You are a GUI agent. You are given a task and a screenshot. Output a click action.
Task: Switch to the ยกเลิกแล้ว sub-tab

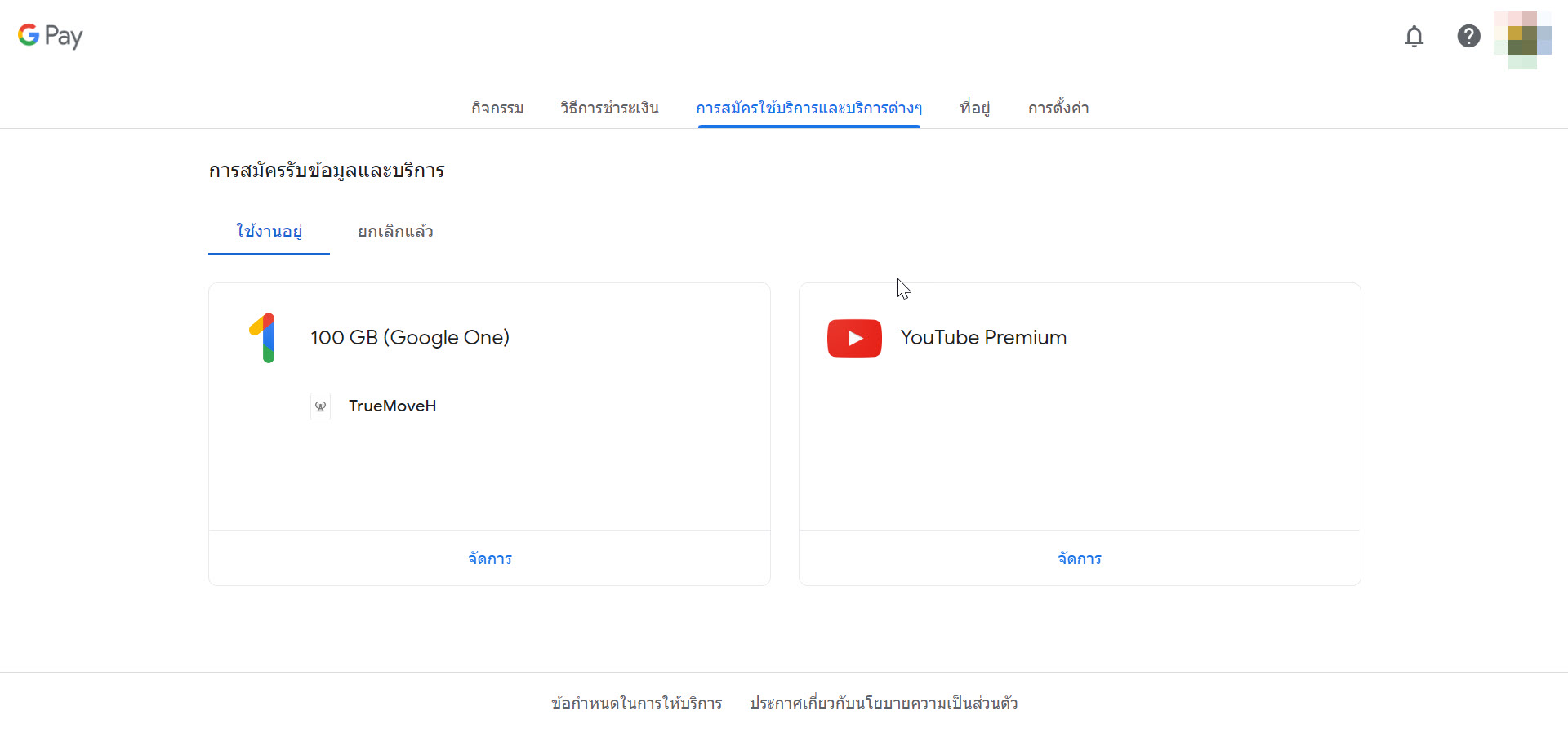tap(395, 231)
